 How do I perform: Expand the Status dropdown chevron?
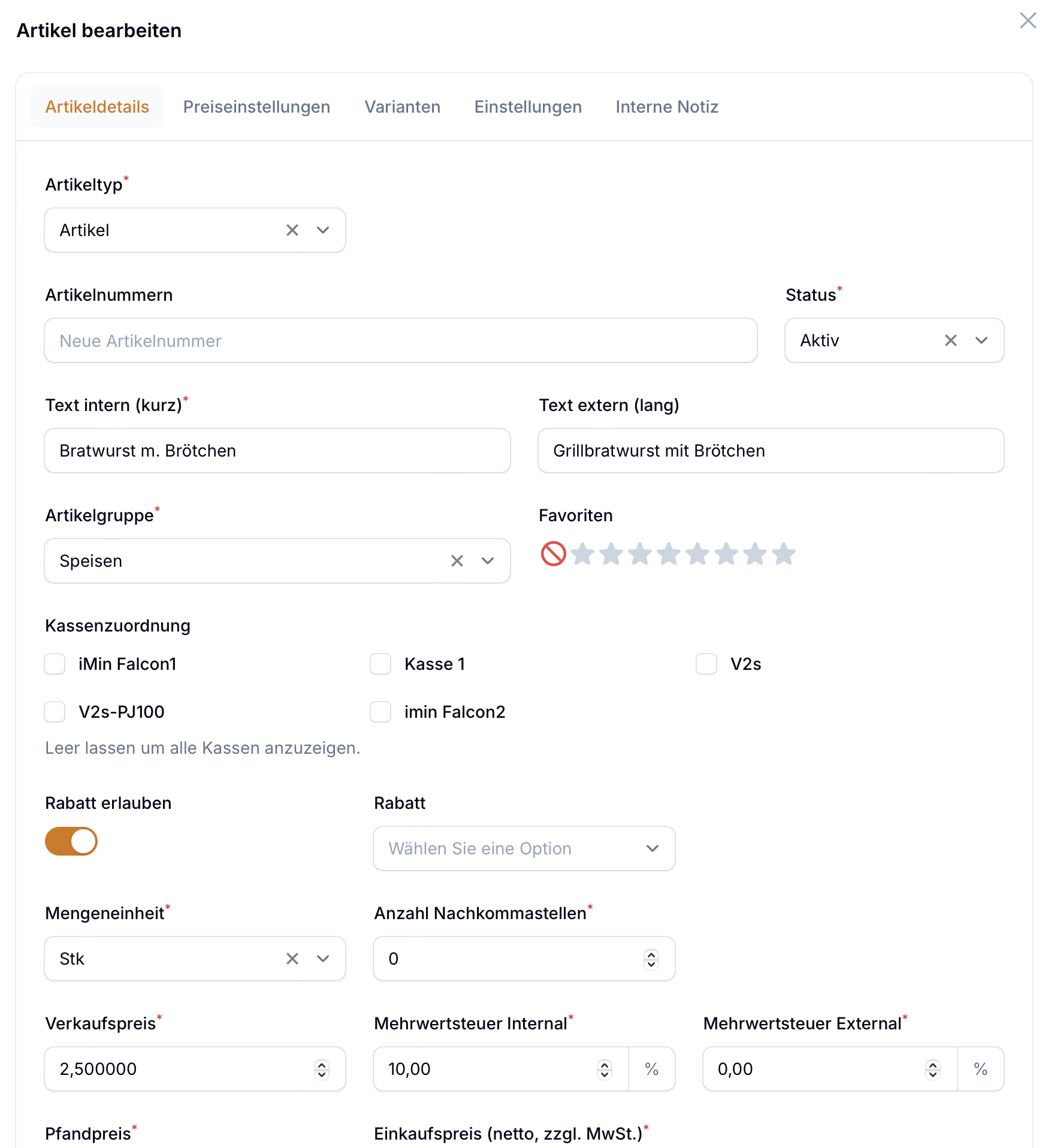coord(981,340)
